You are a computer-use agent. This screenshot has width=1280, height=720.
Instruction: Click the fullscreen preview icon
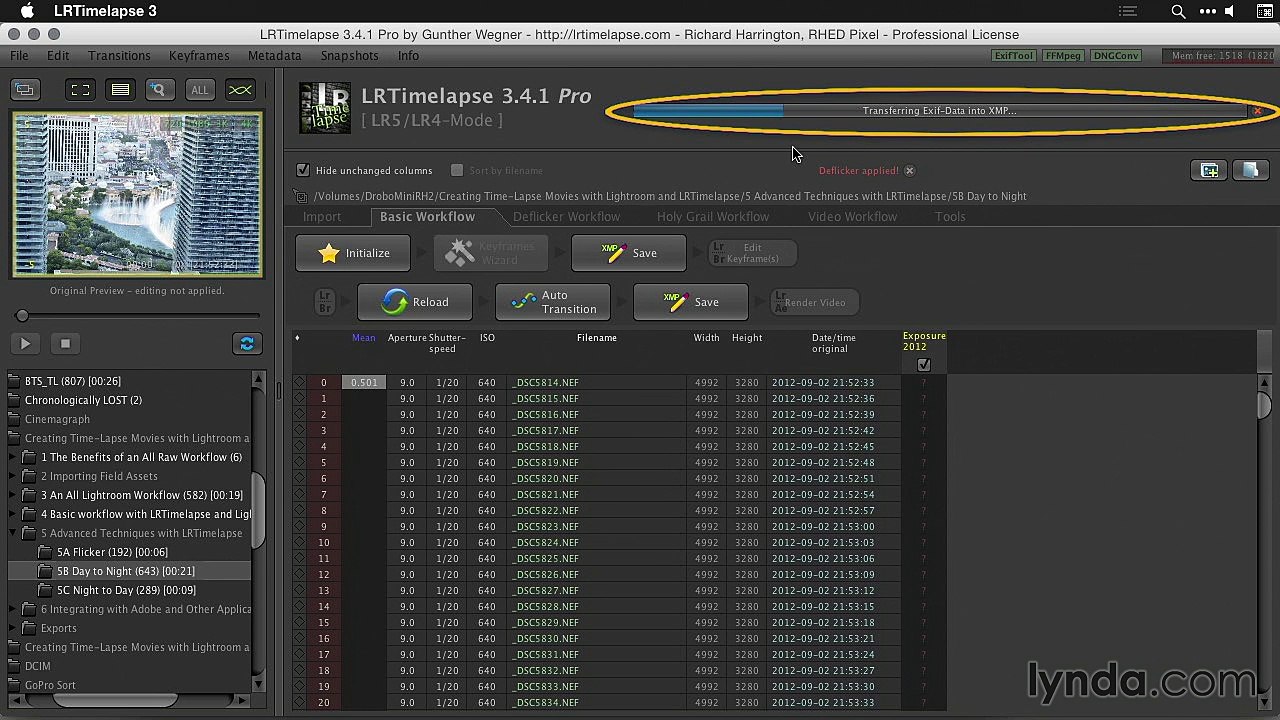[80, 90]
